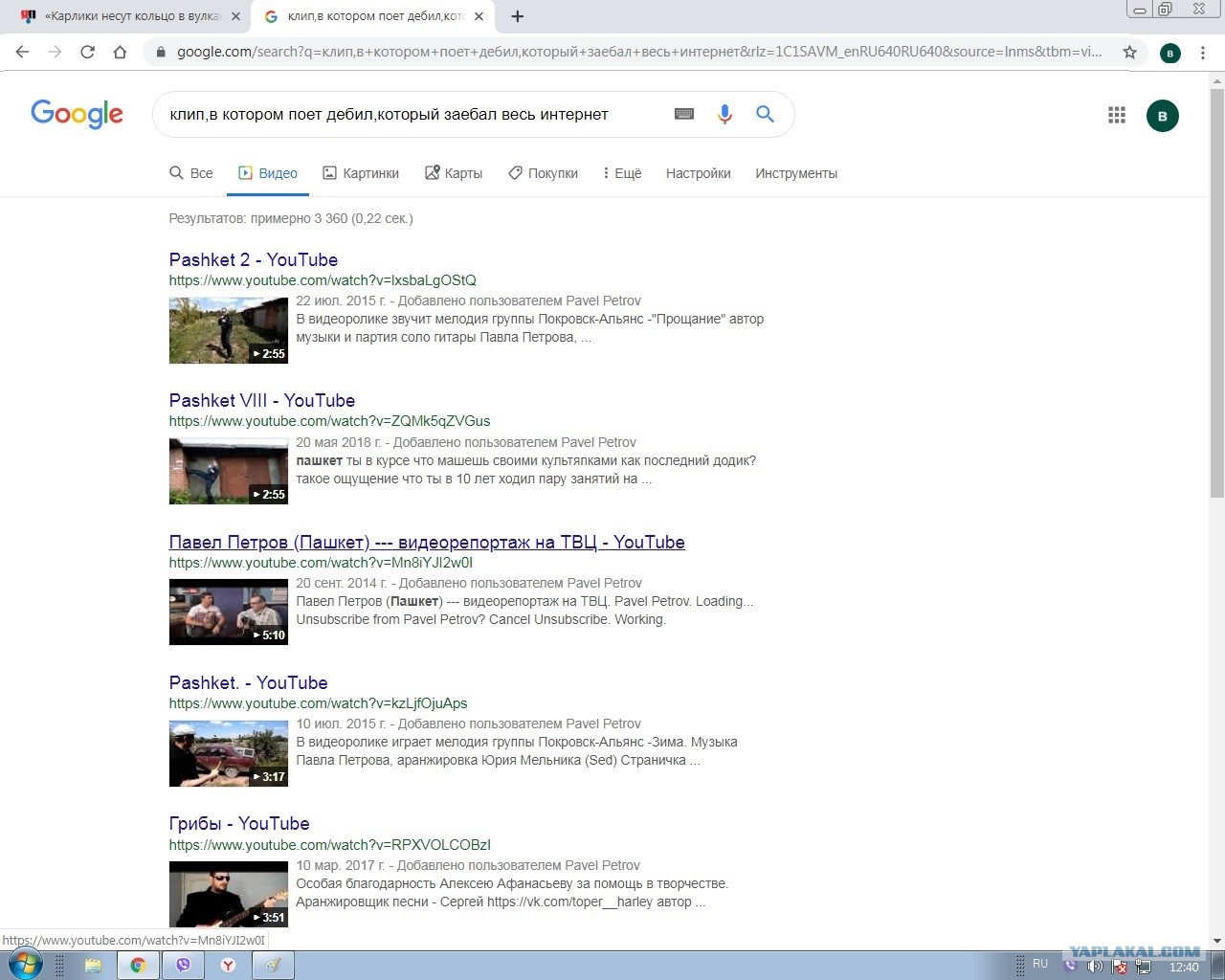
Task: Click the snippet starting «пашкет ты в курсе»
Action: pyautogui.click(x=526, y=470)
